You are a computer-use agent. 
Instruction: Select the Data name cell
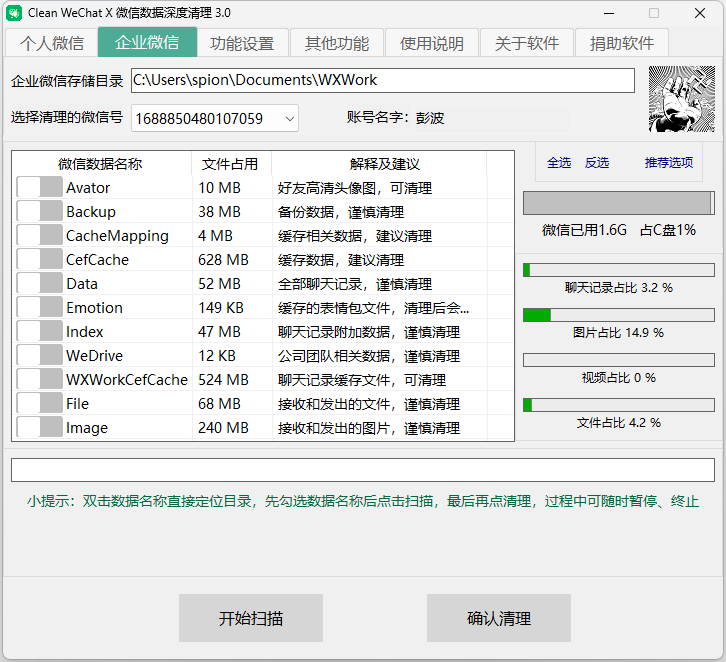point(82,284)
